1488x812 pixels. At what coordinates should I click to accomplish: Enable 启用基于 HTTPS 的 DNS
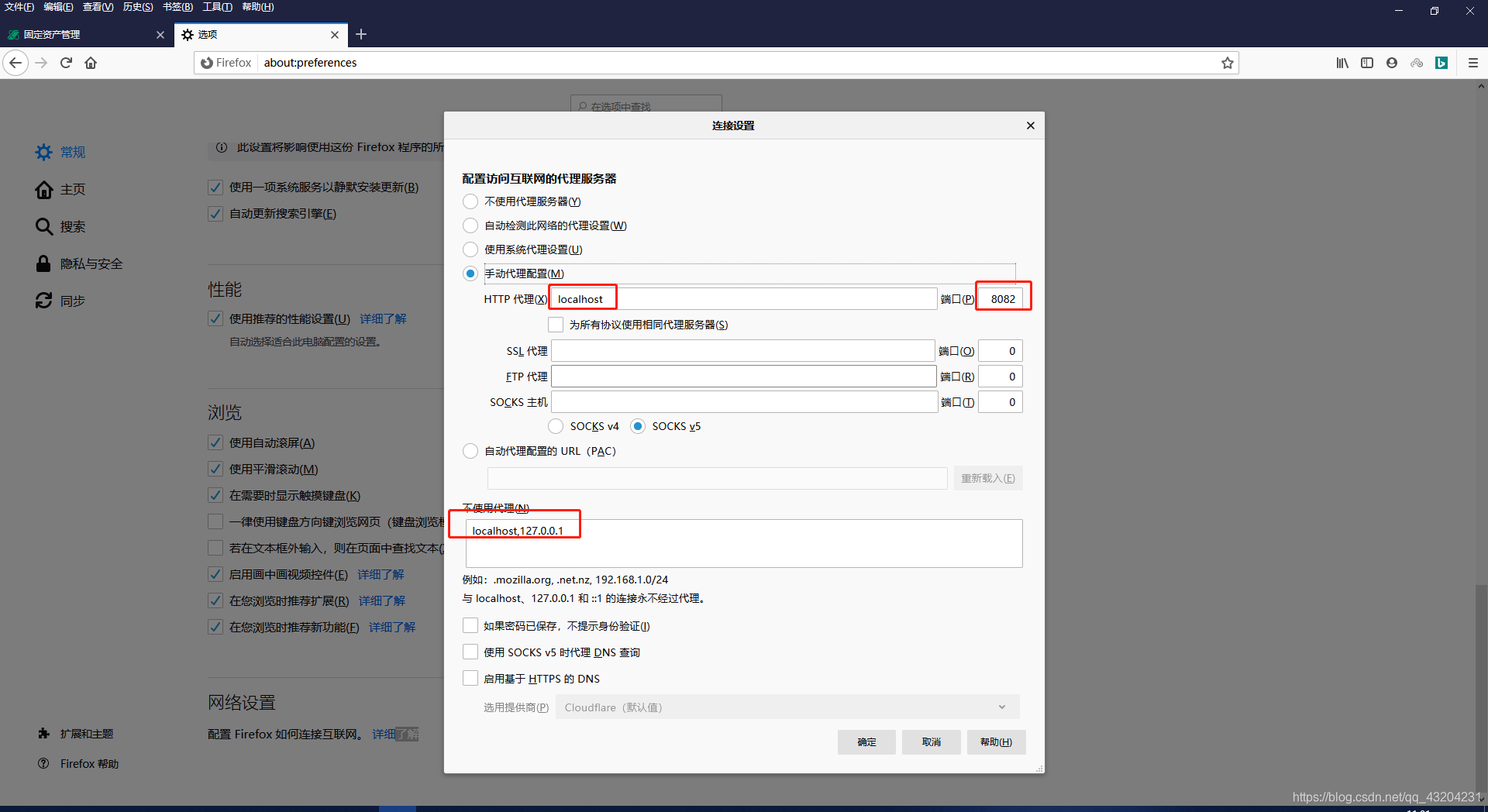[x=470, y=679]
